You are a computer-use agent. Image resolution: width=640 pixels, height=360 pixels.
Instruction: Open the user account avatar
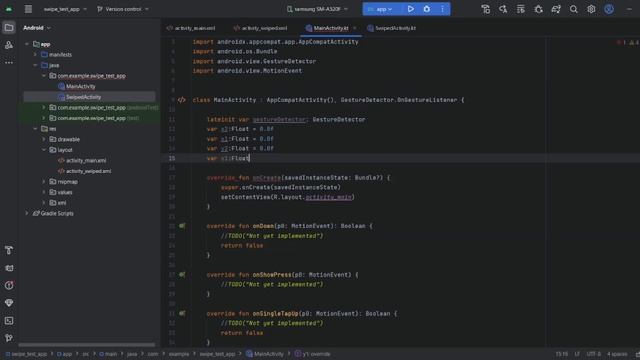pos(609,9)
